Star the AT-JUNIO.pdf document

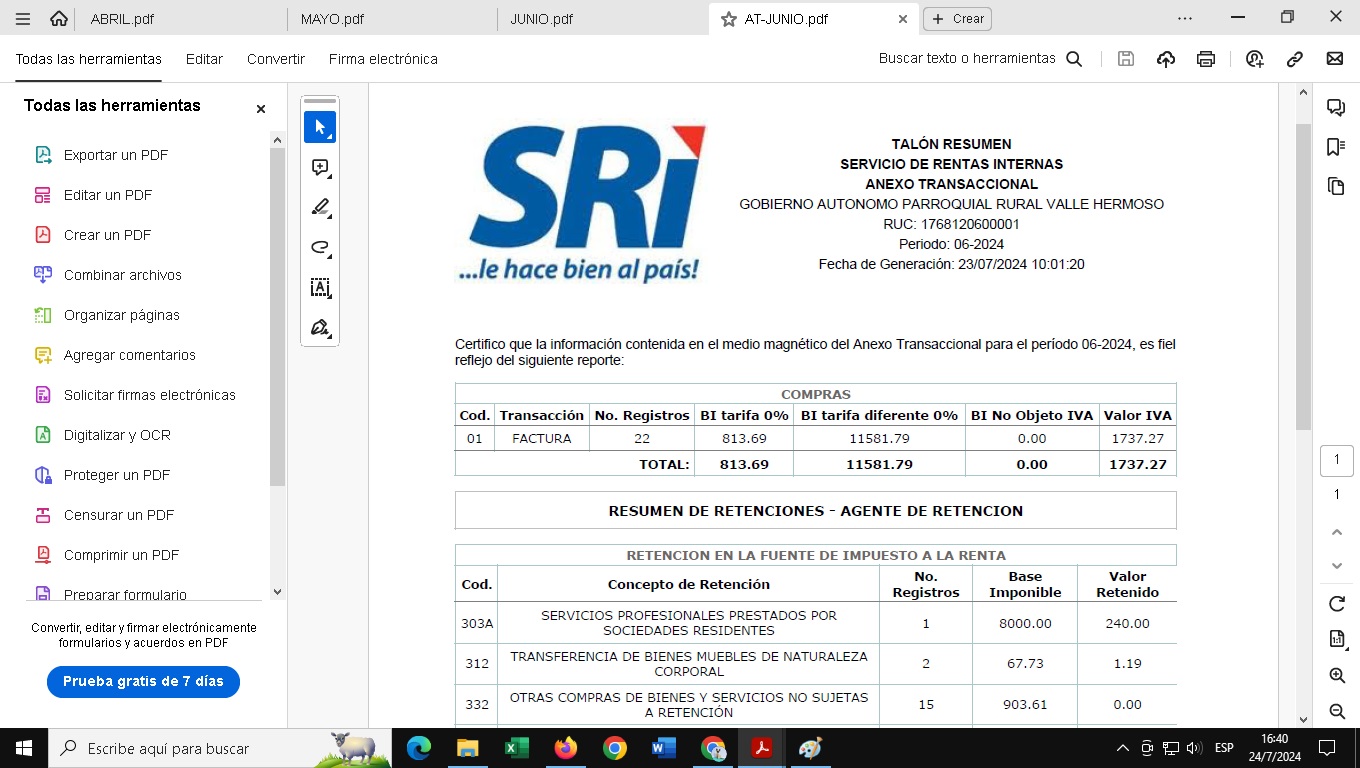[x=728, y=19]
